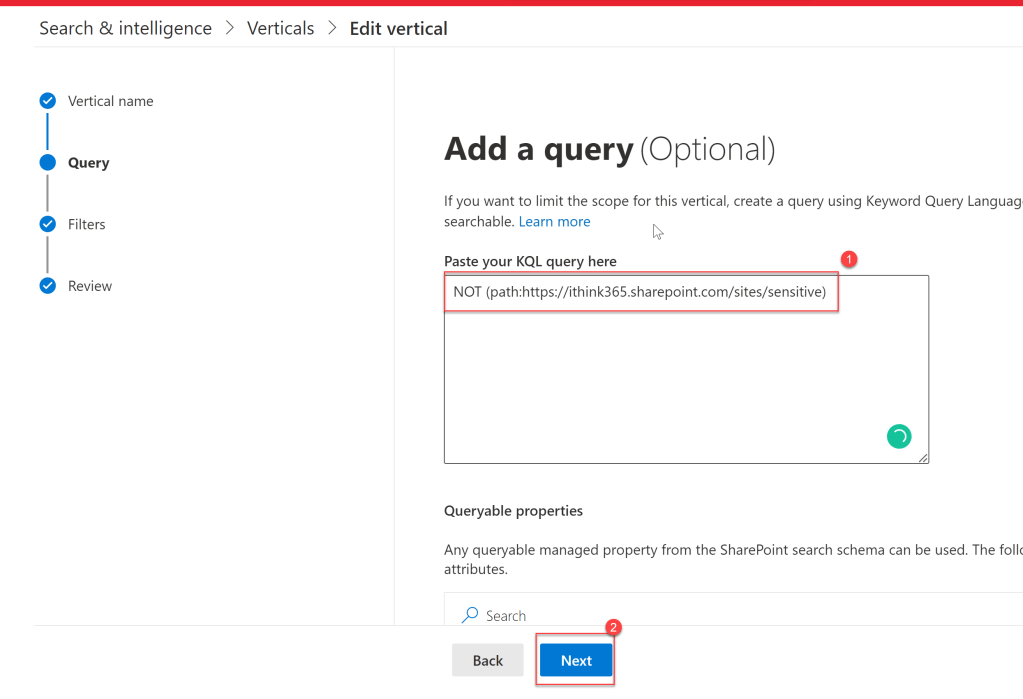
Task: Go to Search & intelligence breadcrumb
Action: 125,28
